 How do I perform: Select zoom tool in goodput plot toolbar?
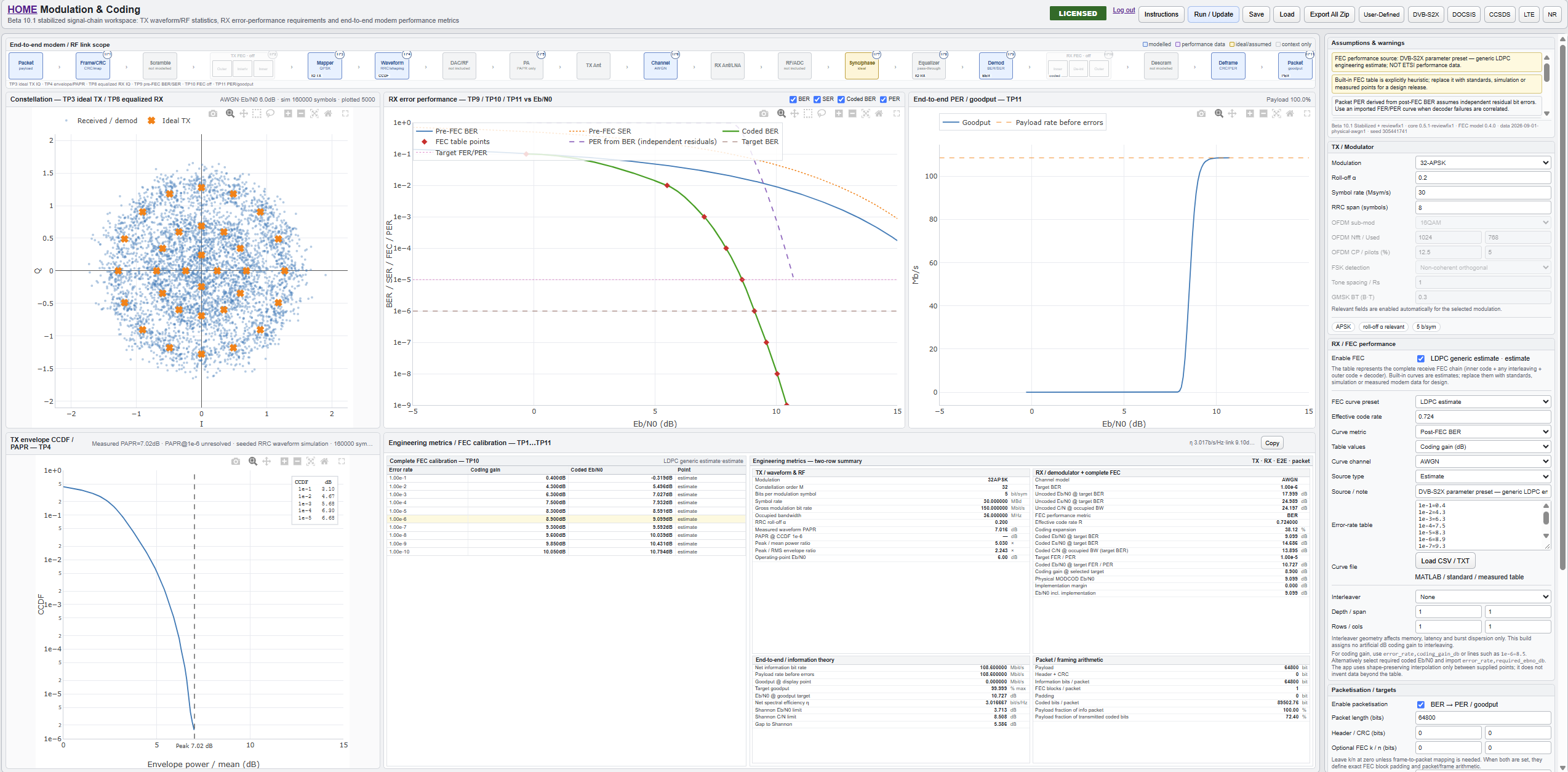pyautogui.click(x=1218, y=113)
